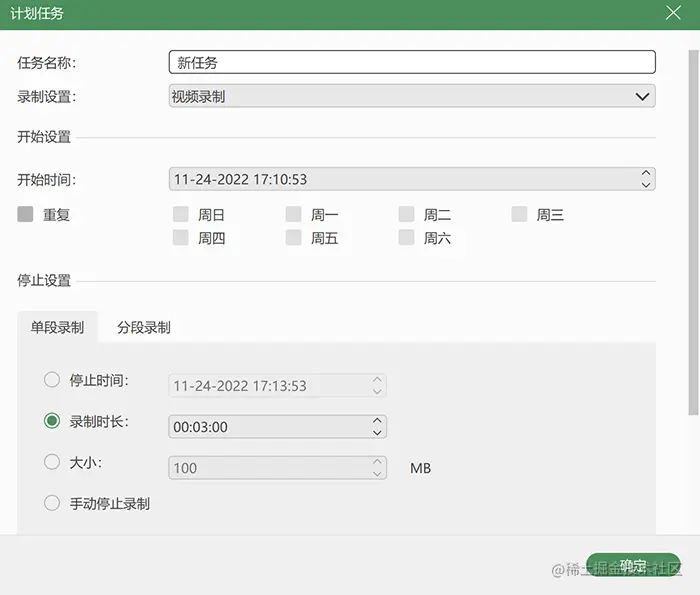This screenshot has height=595, width=700.
Task: Tick the 周六 checkbox
Action: point(406,237)
